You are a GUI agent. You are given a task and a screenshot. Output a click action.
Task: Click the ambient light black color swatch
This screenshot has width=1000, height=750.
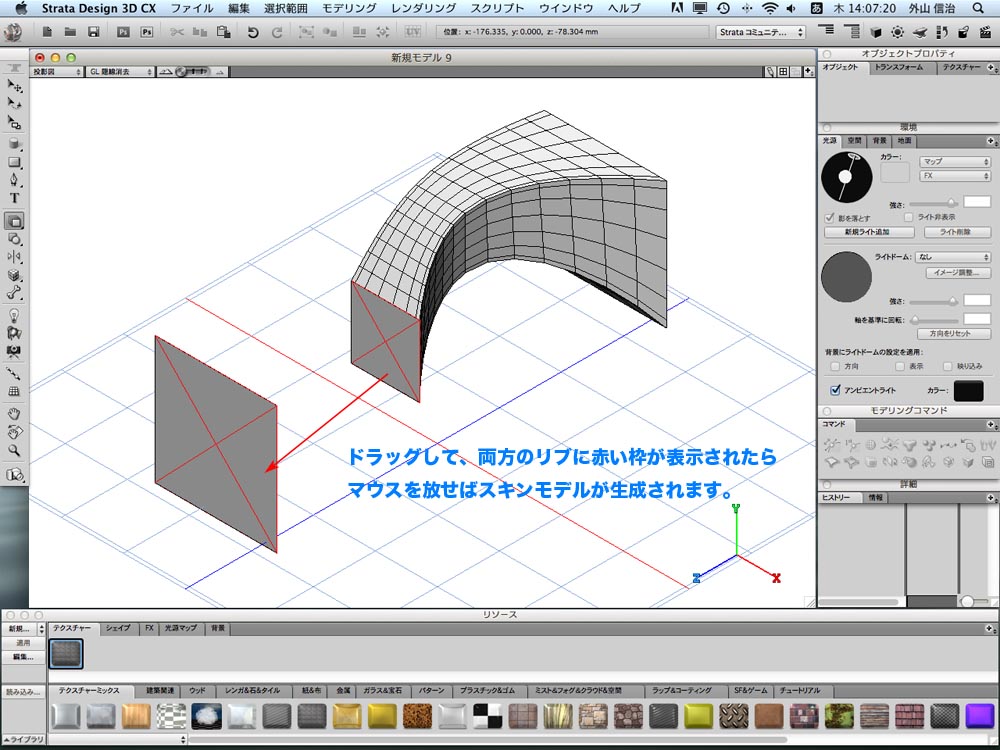(x=968, y=390)
